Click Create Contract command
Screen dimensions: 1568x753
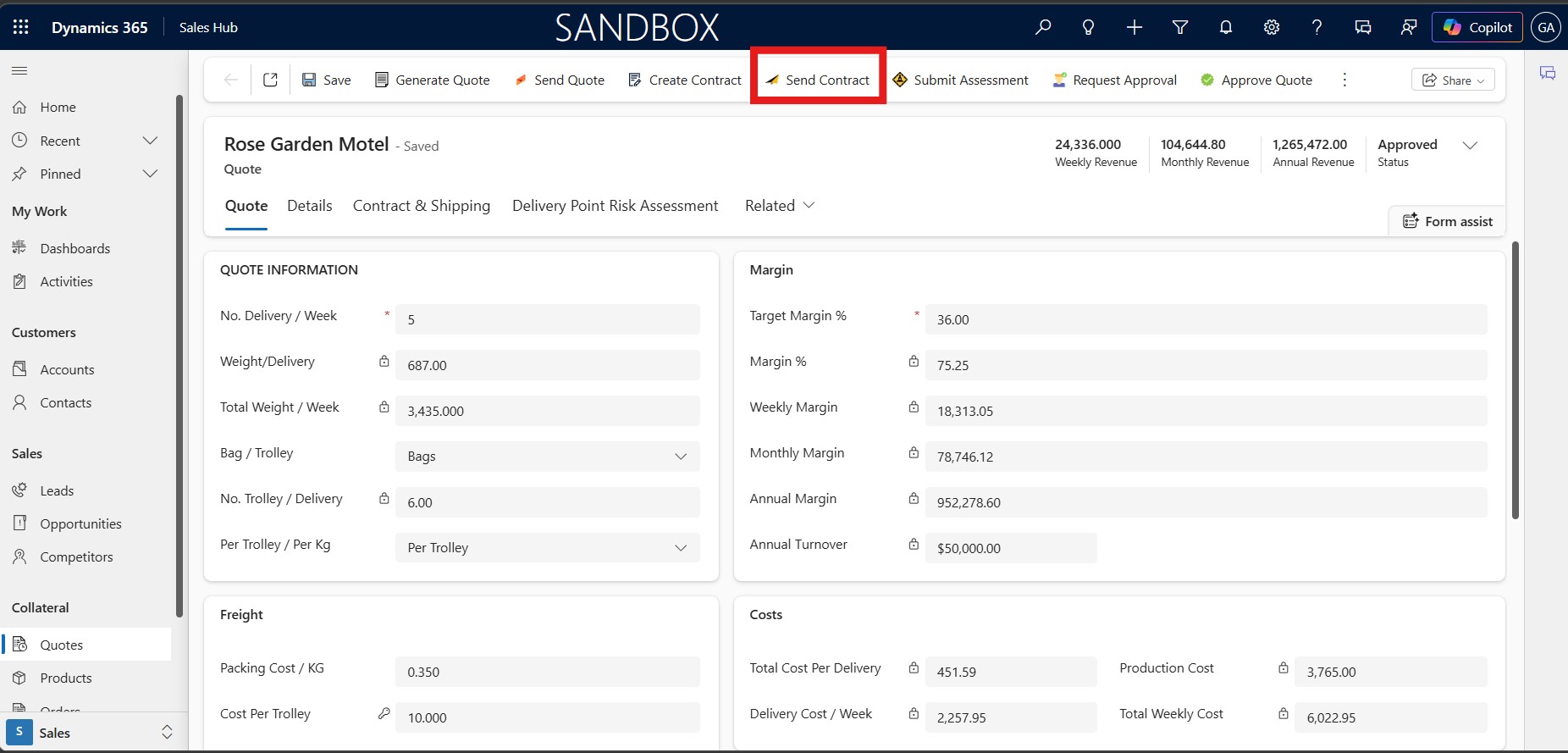click(x=685, y=80)
